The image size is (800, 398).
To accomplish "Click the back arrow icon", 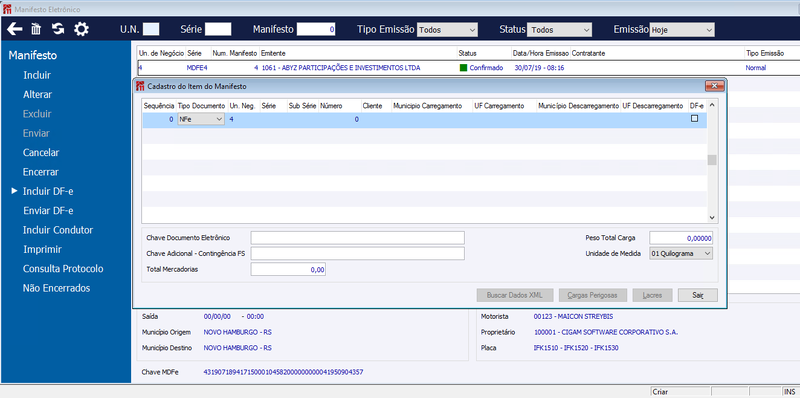I will 14,29.
